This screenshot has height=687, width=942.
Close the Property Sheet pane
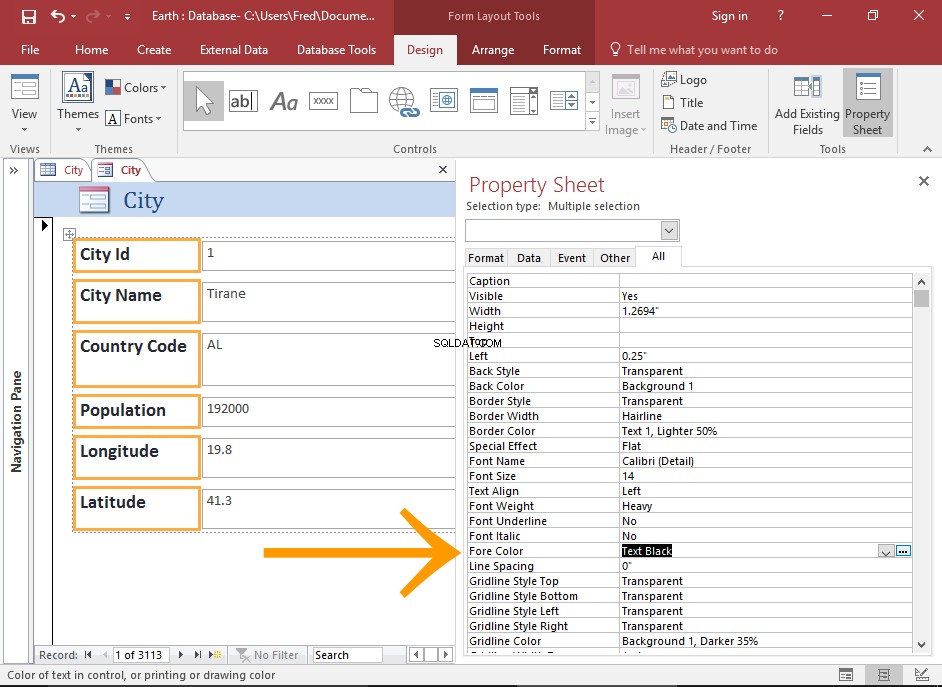[924, 181]
